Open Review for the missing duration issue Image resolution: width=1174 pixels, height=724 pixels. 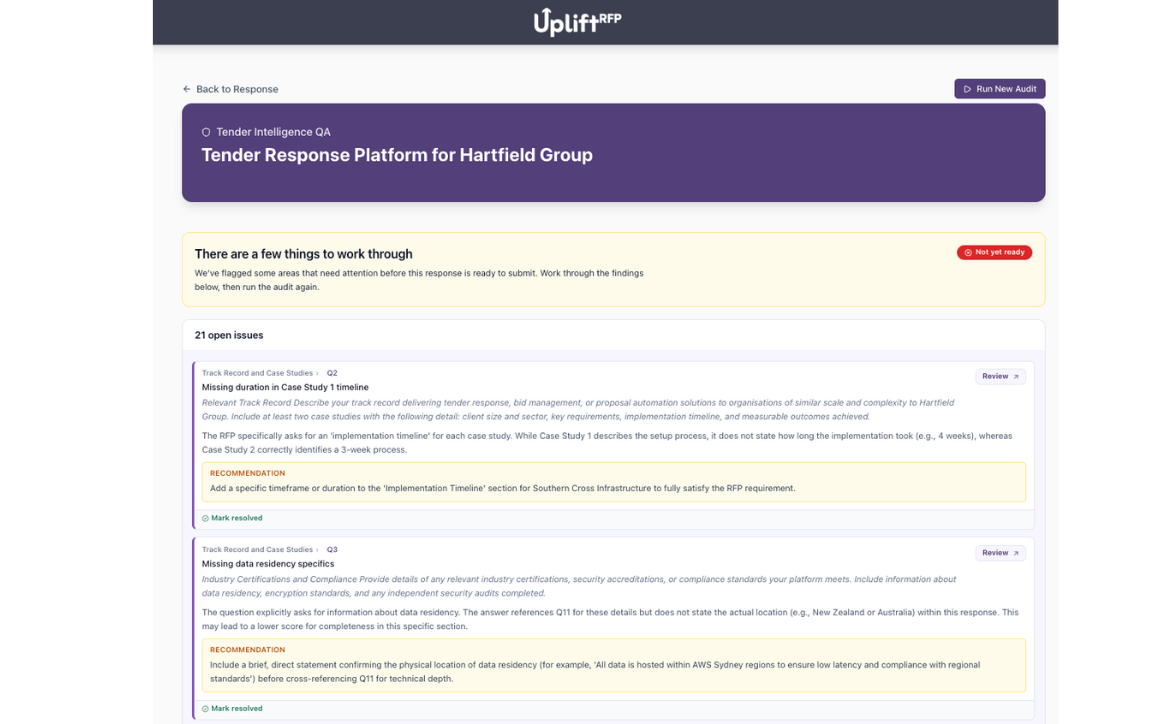(x=999, y=376)
